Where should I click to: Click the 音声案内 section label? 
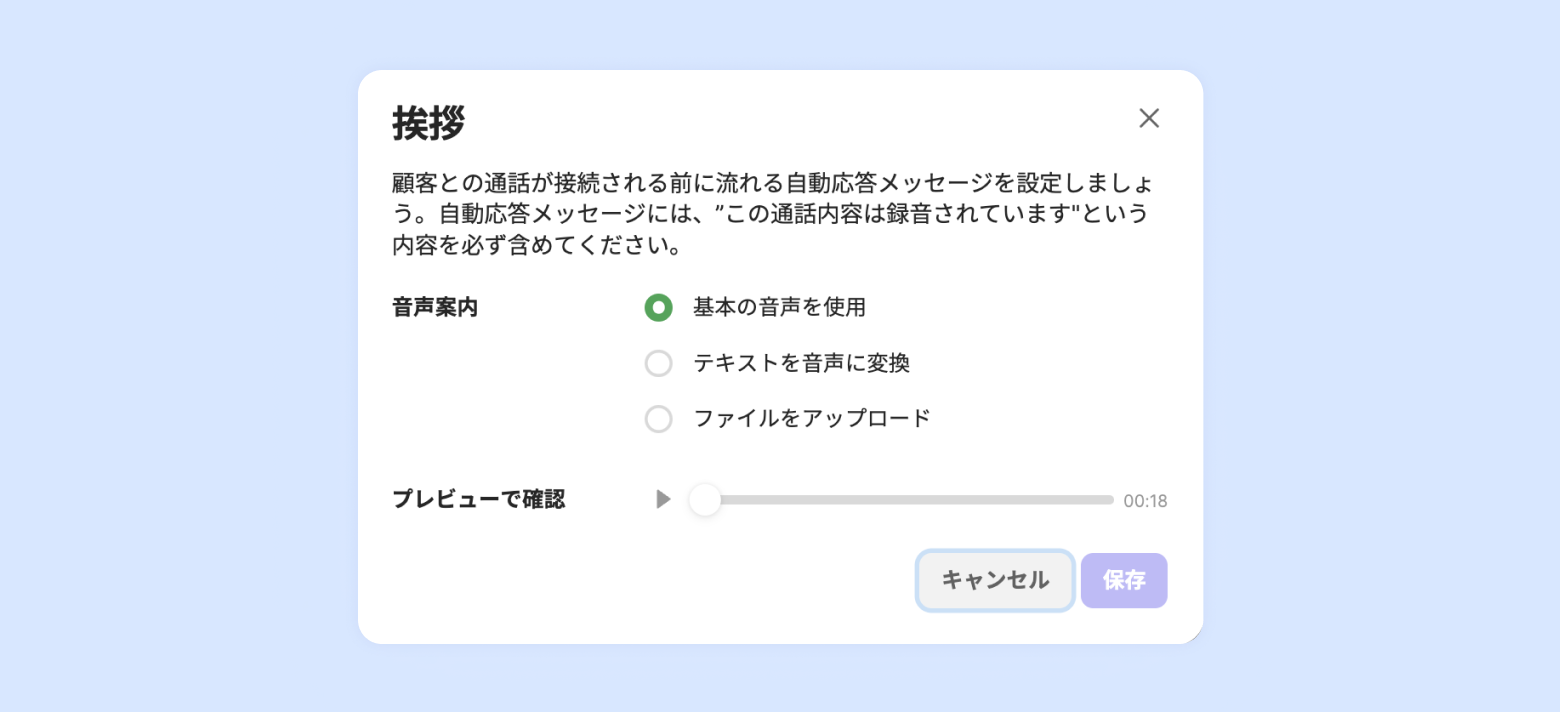click(435, 308)
